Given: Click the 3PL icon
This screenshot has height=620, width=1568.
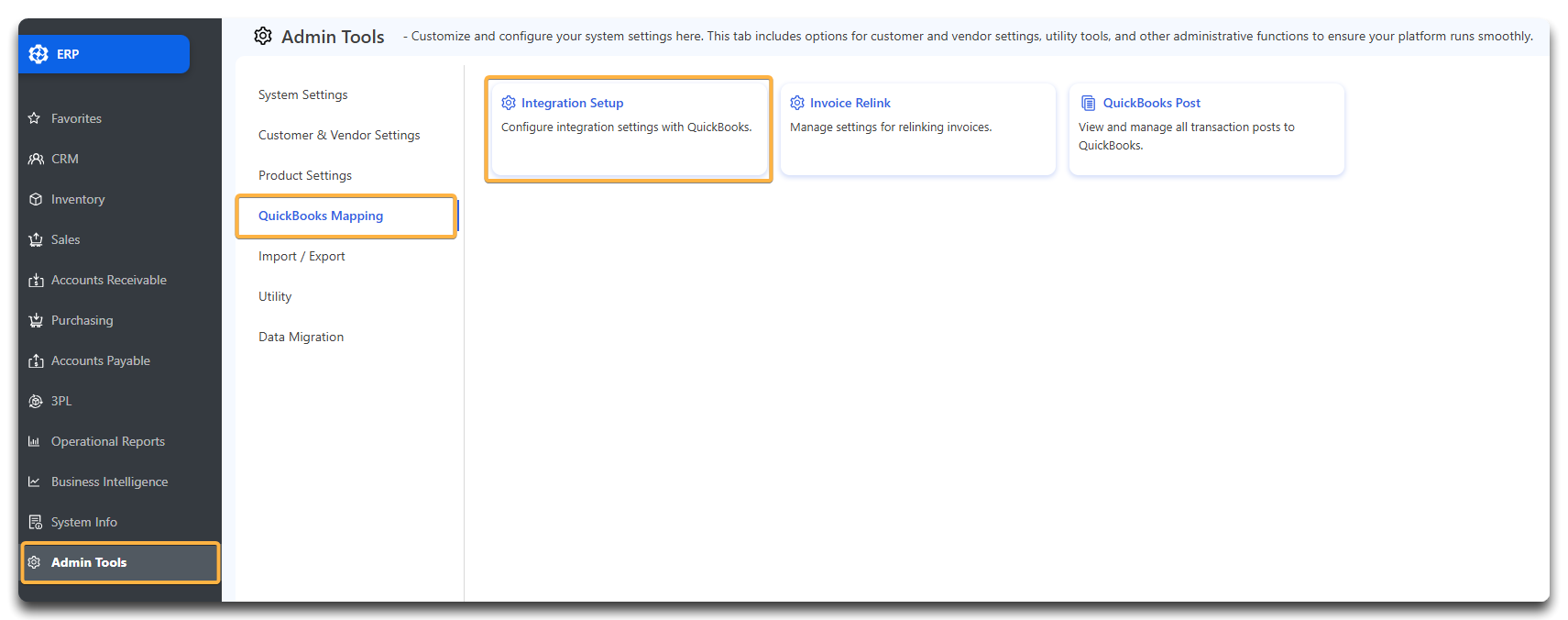Looking at the screenshot, I should tap(36, 401).
